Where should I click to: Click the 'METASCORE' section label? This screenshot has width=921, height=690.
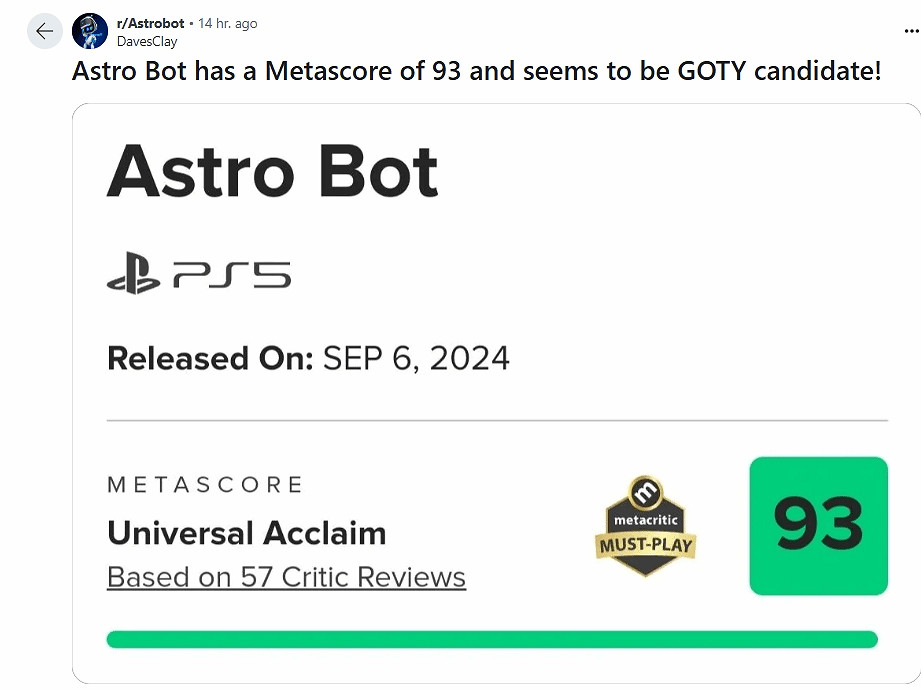[x=205, y=485]
